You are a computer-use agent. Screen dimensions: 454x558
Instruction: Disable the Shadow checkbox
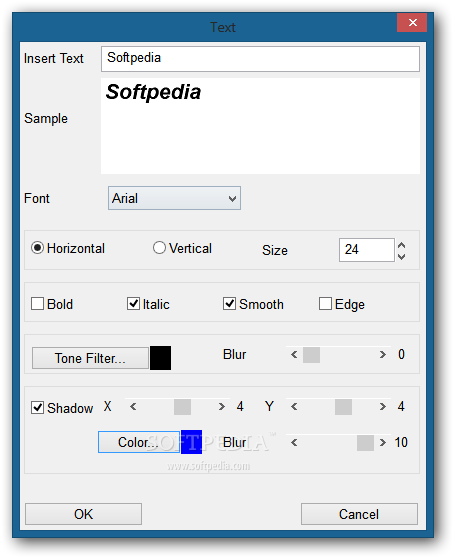[37, 407]
